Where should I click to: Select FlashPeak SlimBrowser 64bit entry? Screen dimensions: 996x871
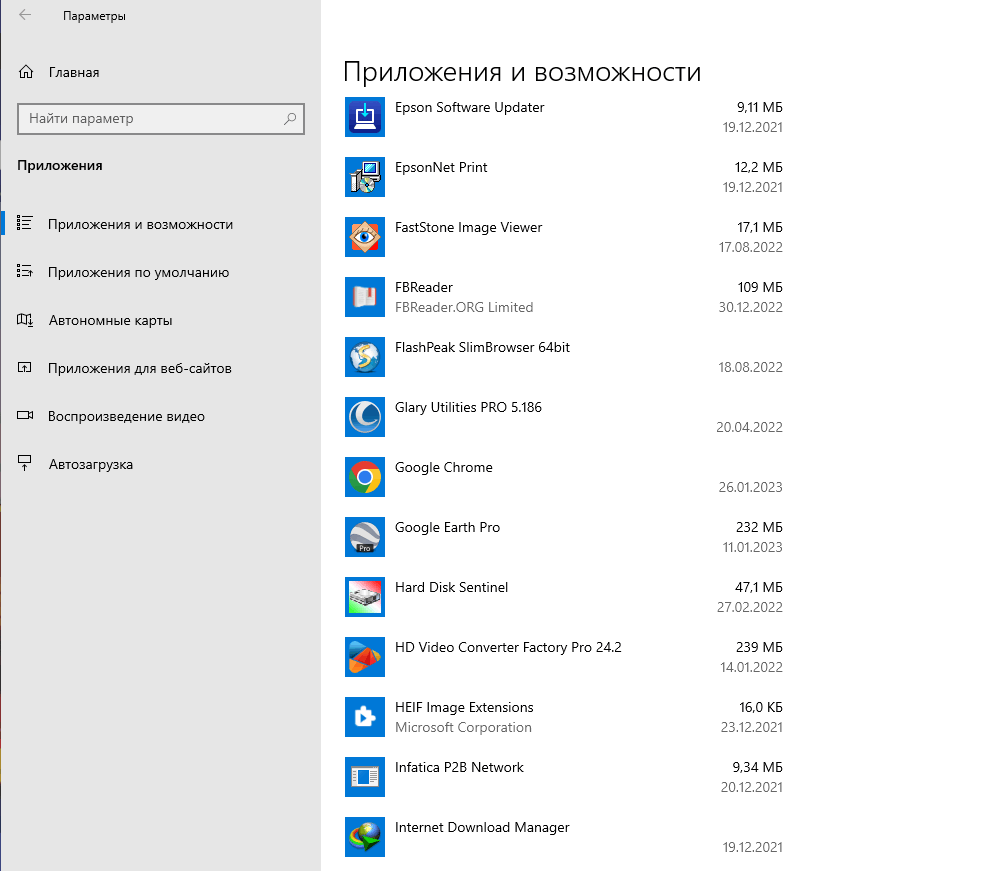[482, 348]
